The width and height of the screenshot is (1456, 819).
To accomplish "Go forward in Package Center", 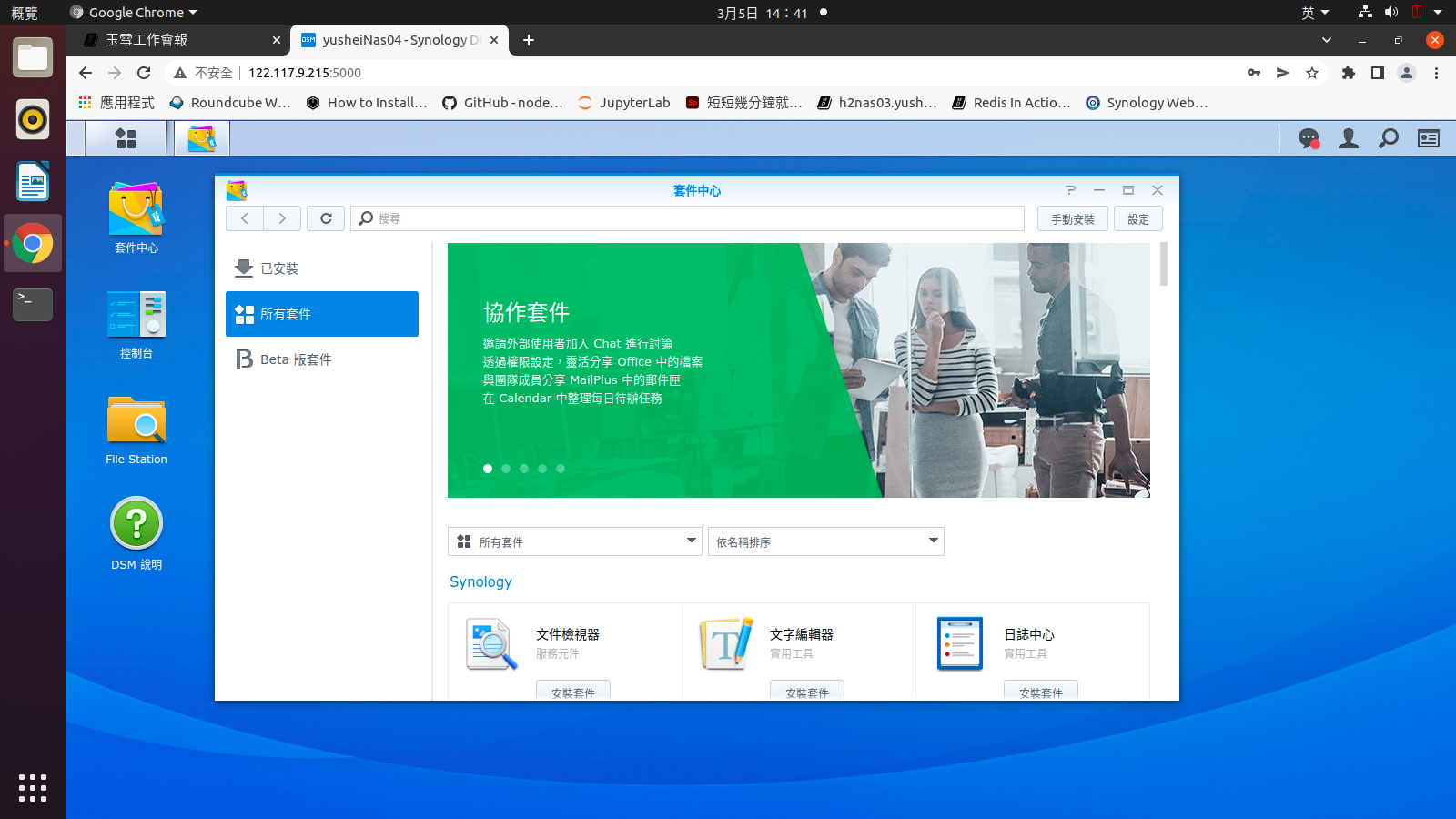I will tap(282, 218).
